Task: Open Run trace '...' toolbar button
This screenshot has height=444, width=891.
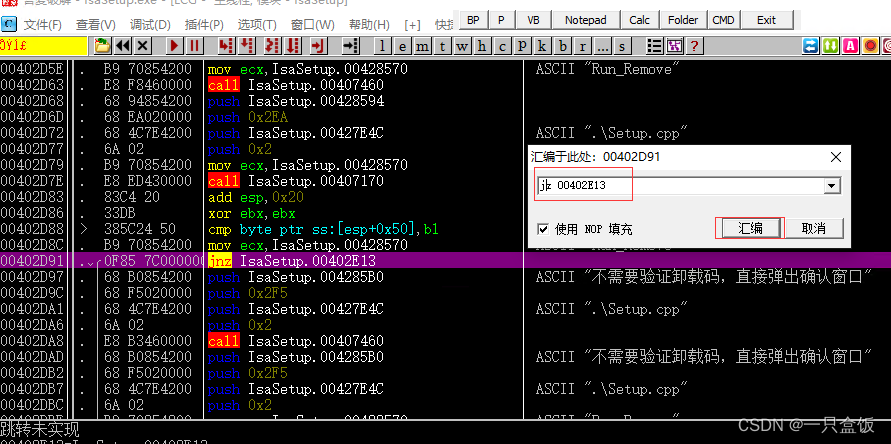Action: coord(602,46)
